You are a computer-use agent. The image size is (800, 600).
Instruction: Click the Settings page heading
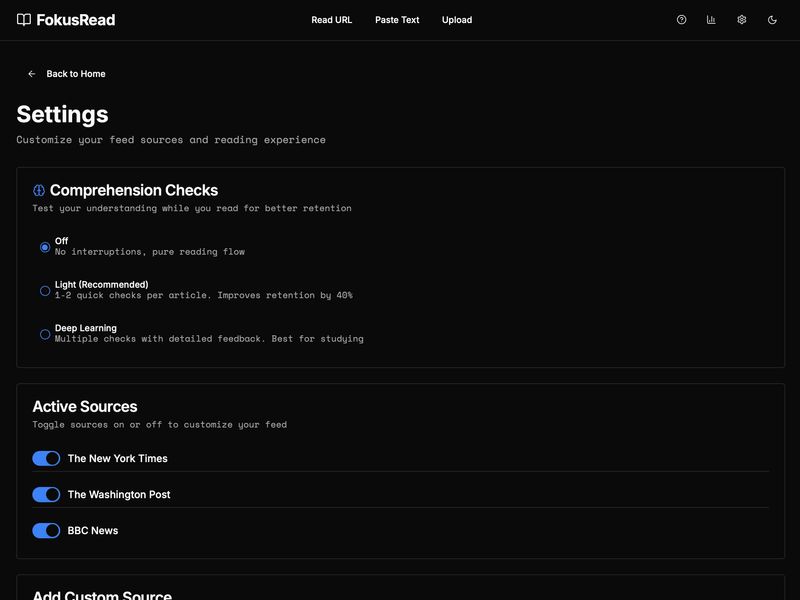pos(62,114)
